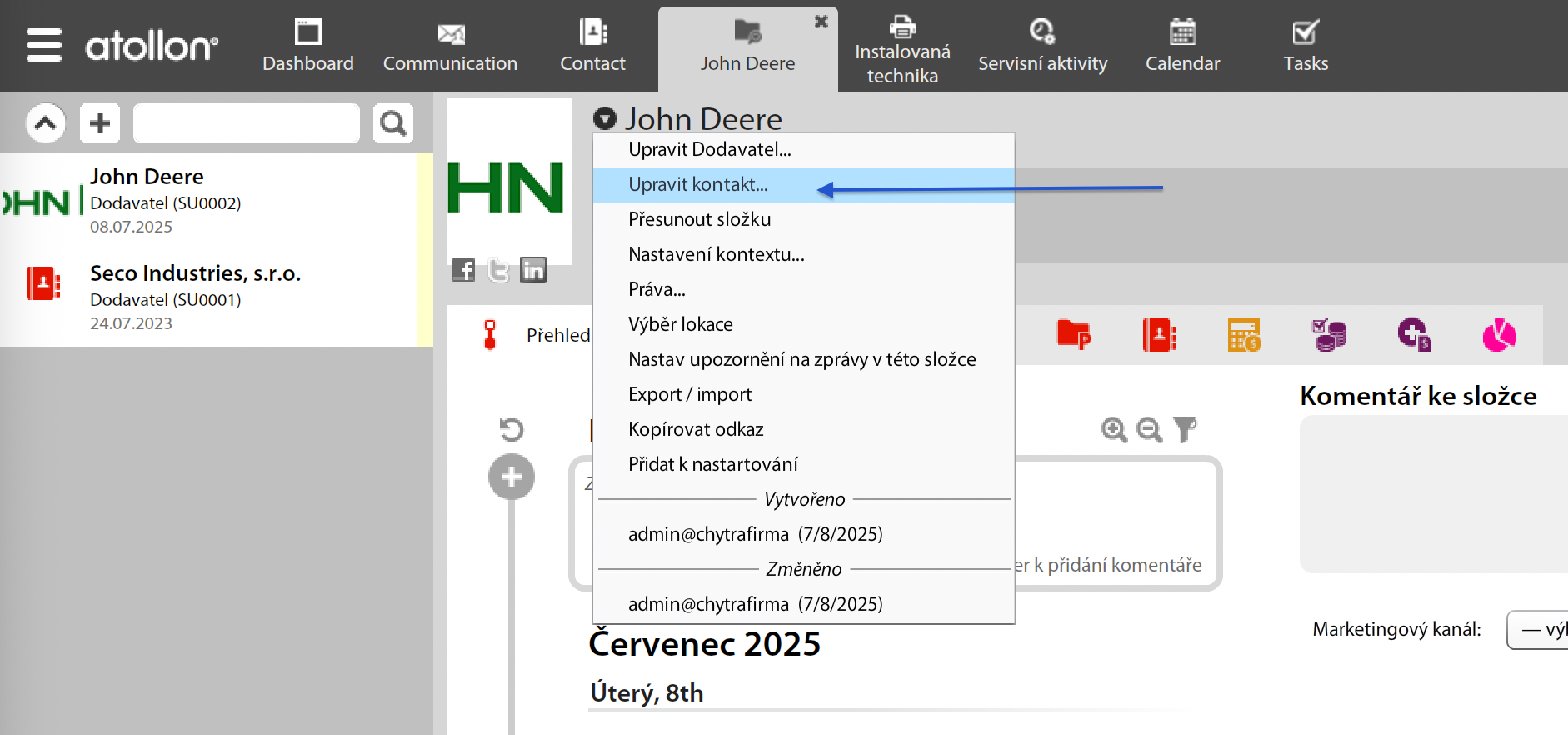Image resolution: width=1568 pixels, height=735 pixels.
Task: Open the Communication tab
Action: point(450,46)
